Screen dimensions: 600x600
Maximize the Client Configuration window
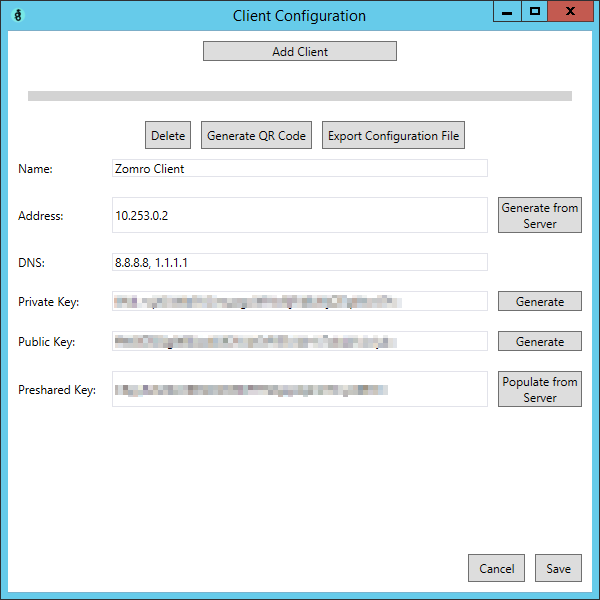click(535, 11)
